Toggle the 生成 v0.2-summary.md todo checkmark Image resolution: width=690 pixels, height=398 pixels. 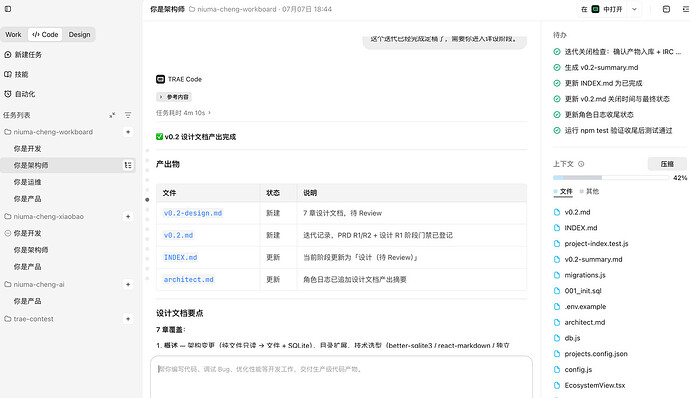(557, 67)
